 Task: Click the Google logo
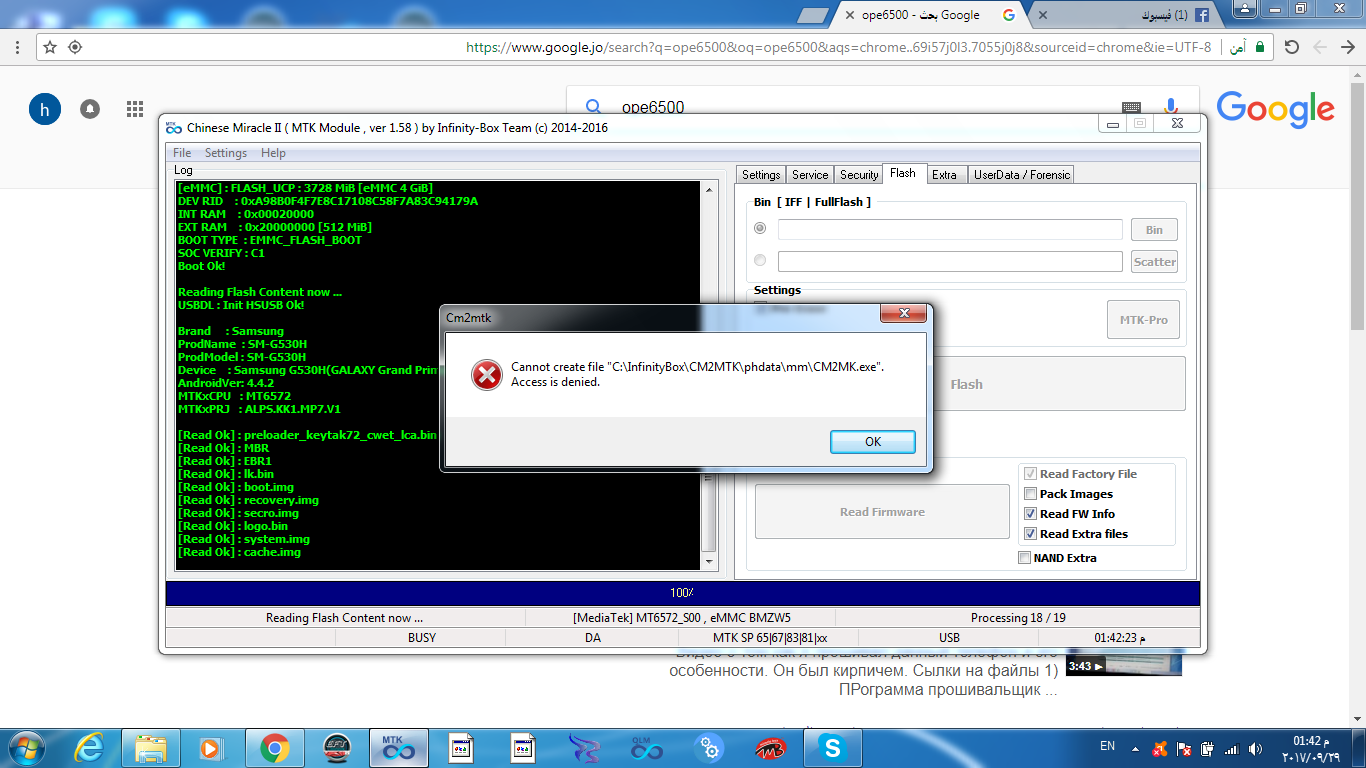point(1275,109)
